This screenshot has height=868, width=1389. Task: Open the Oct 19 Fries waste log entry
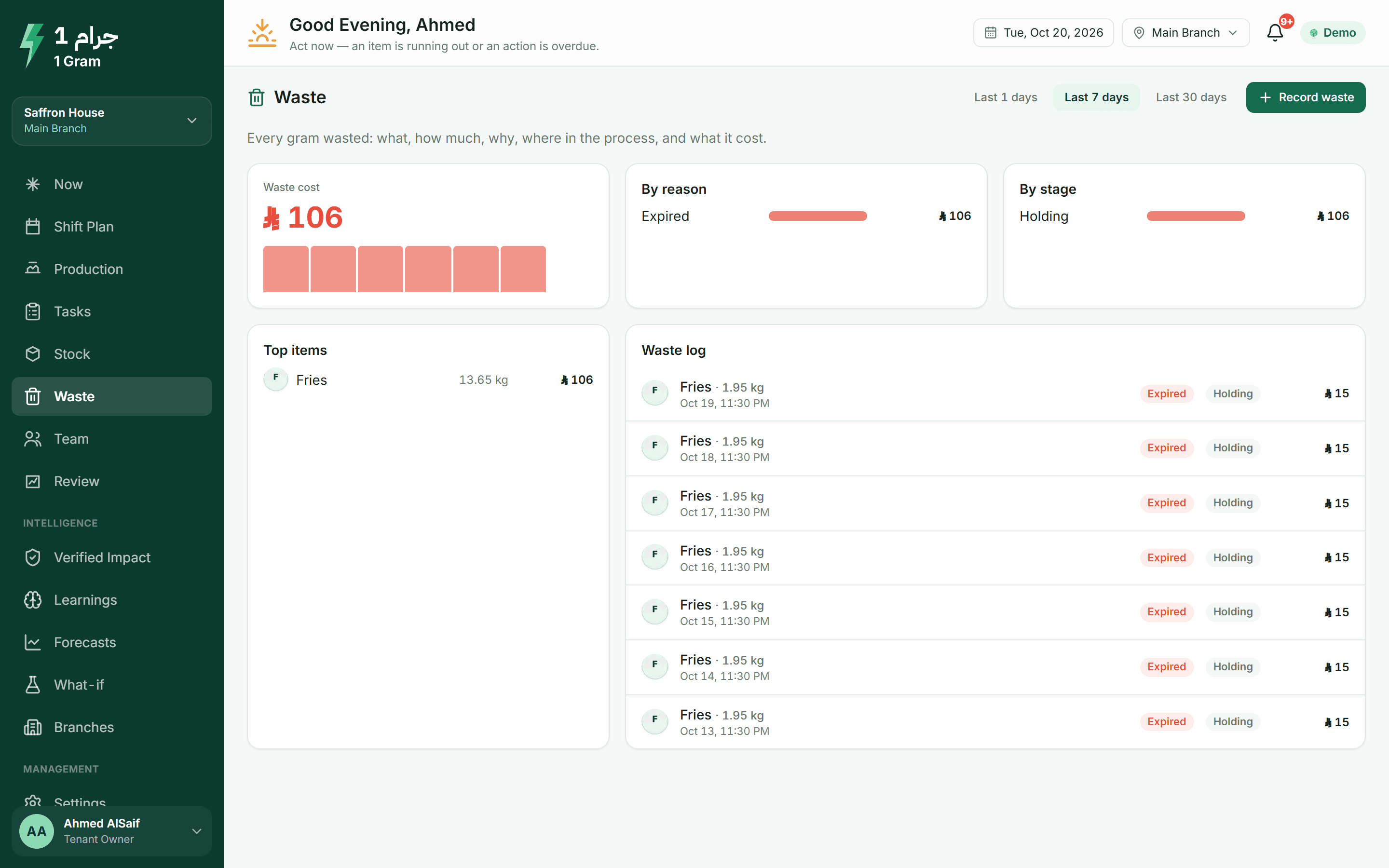(x=994, y=394)
